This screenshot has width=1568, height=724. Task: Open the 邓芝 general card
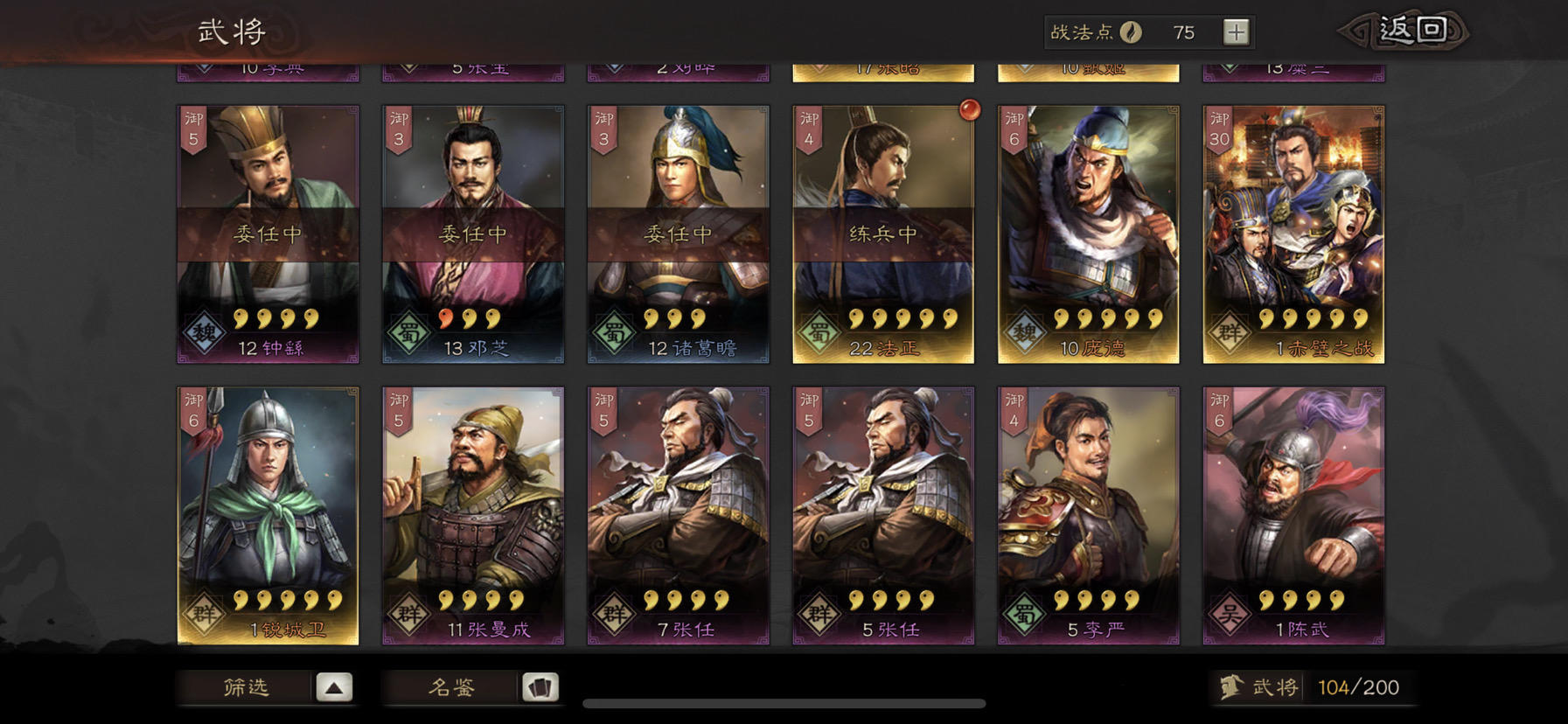(x=473, y=234)
